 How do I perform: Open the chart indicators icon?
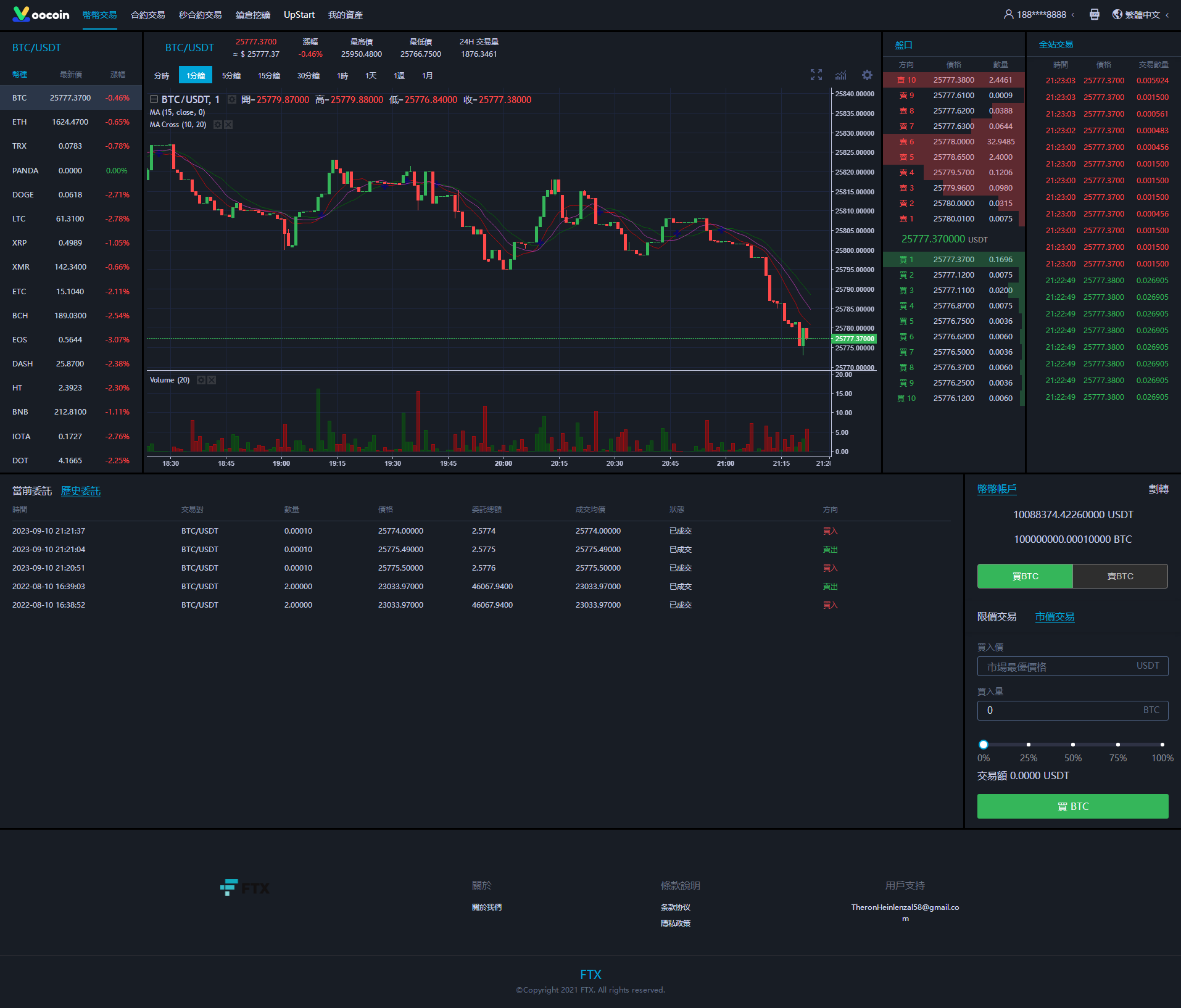(x=841, y=75)
